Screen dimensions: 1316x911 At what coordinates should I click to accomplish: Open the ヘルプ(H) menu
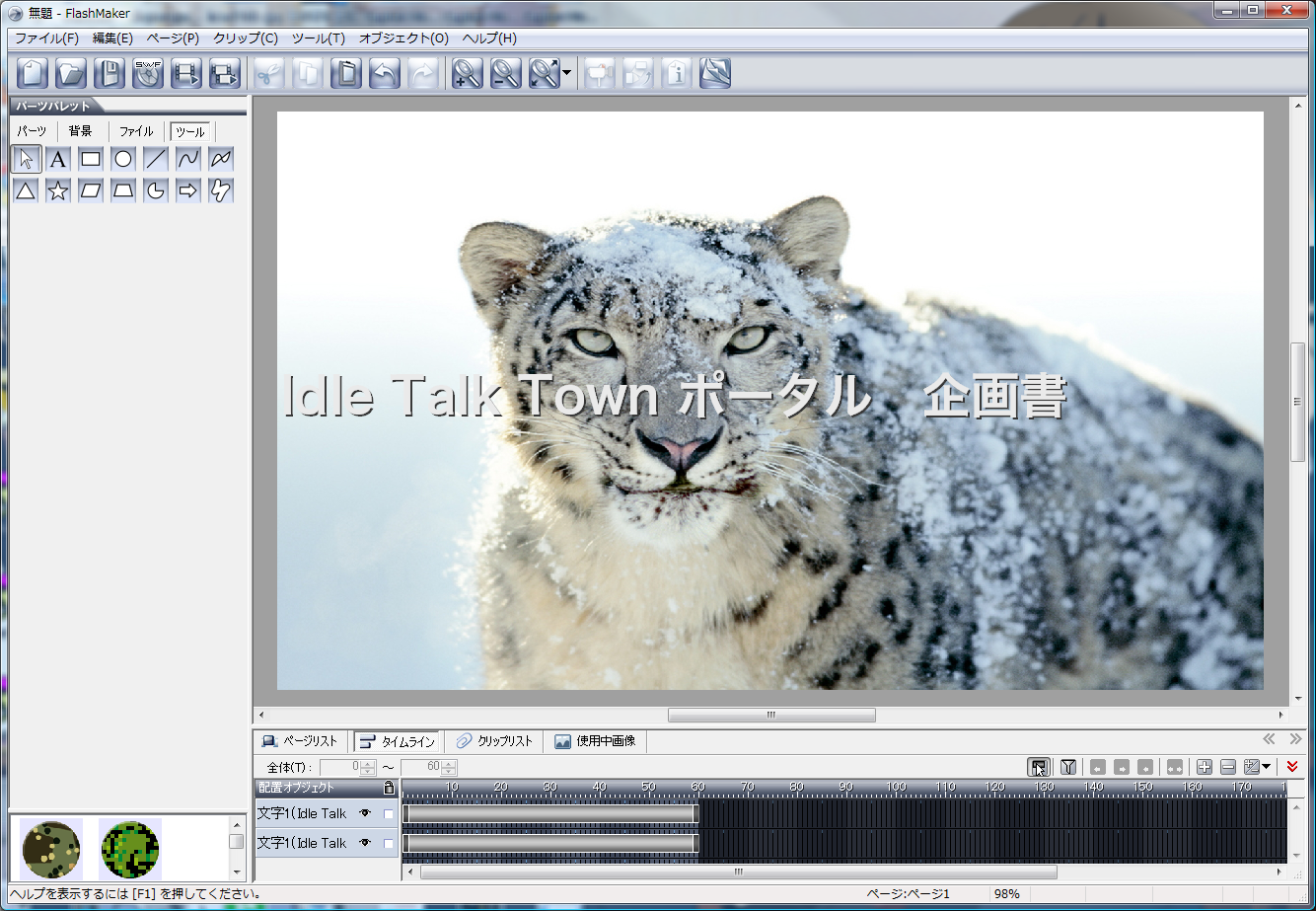click(489, 38)
